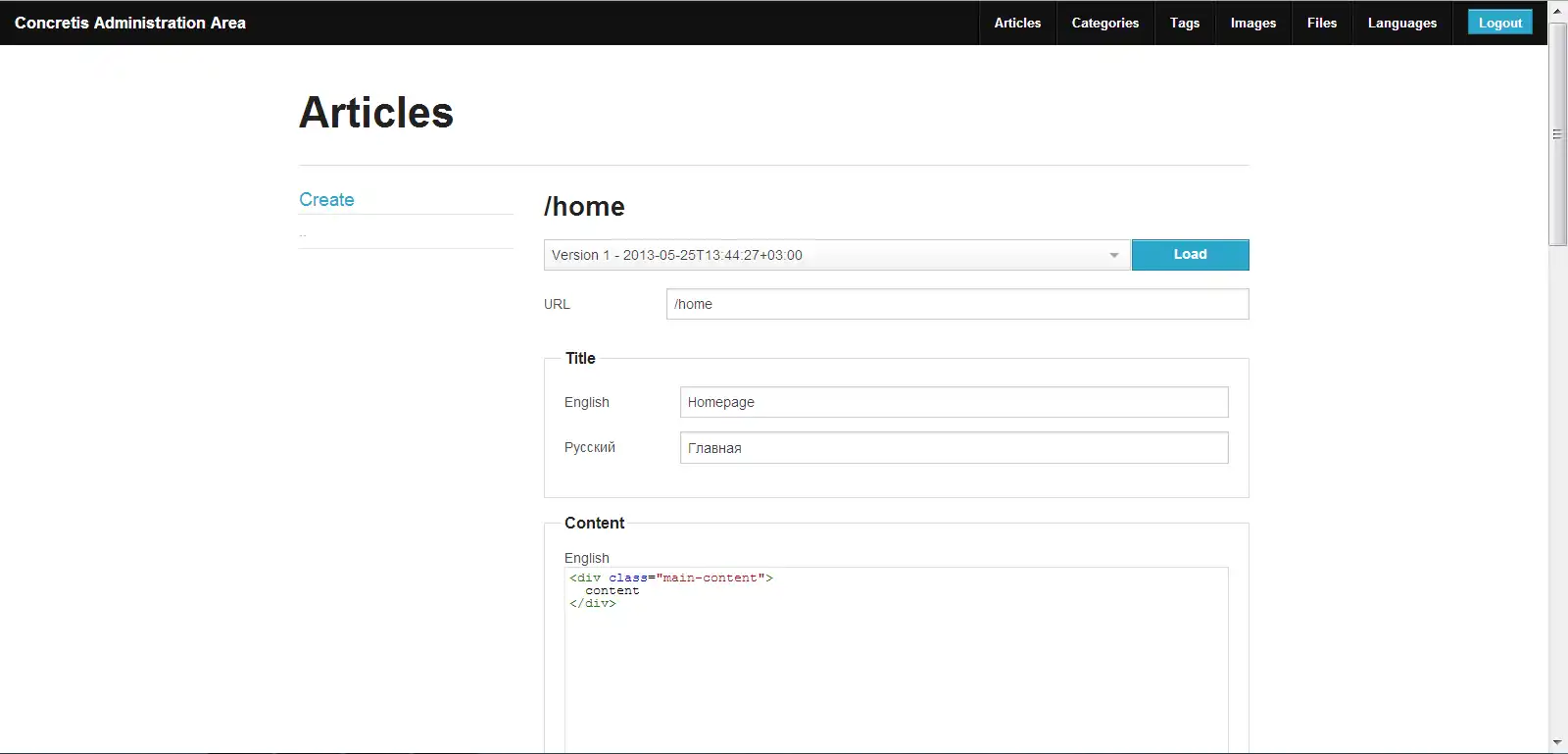This screenshot has height=754, width=1568.
Task: Click the scrollbar up arrow
Action: 1557,11
